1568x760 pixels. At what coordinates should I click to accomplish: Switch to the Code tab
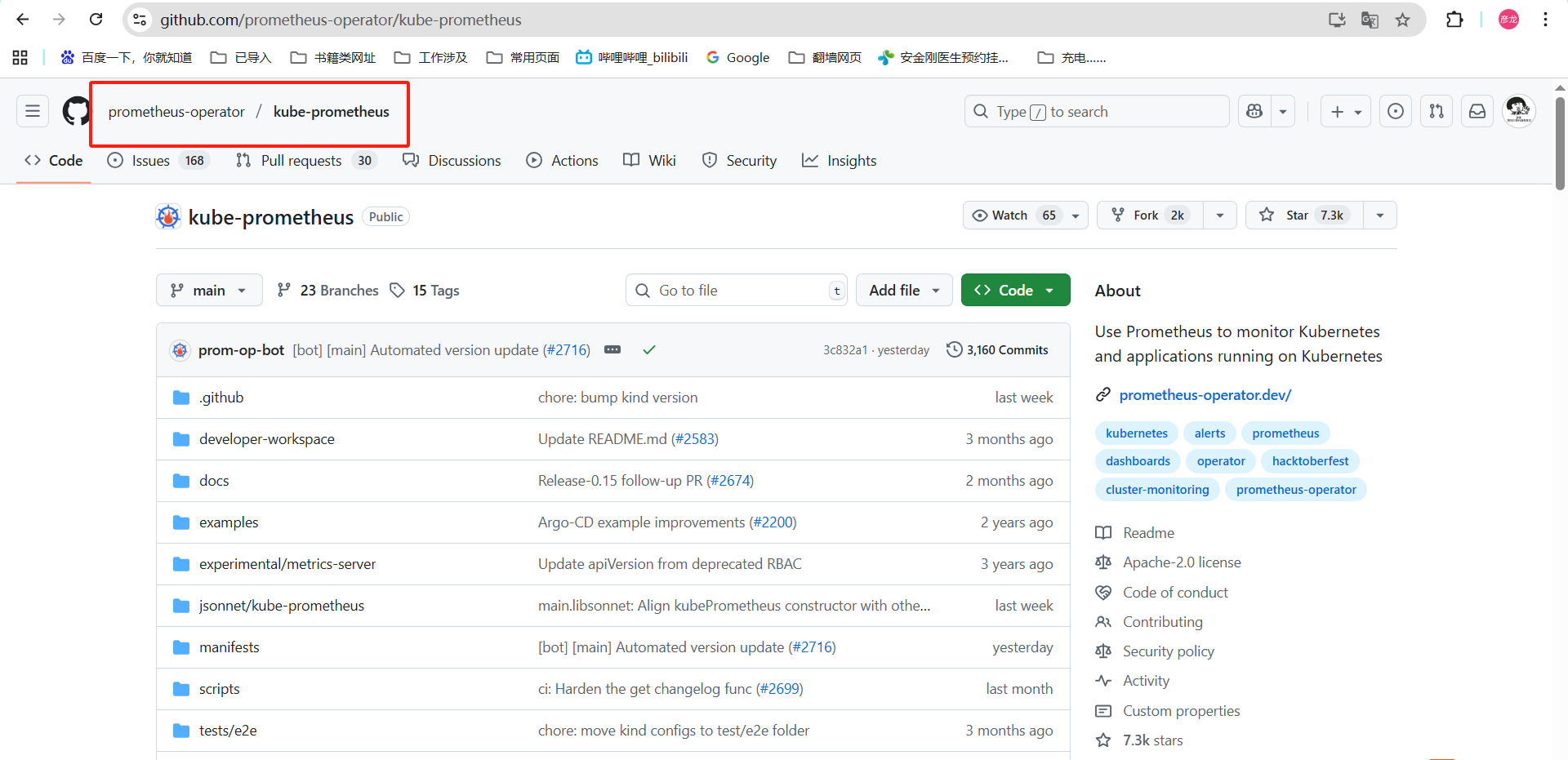pyautogui.click(x=54, y=161)
